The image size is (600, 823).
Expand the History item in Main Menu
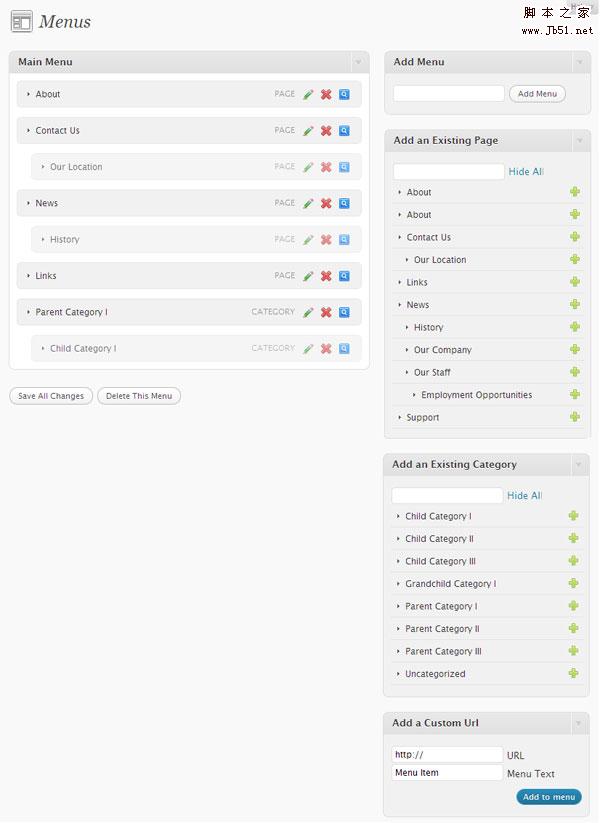(x=43, y=240)
